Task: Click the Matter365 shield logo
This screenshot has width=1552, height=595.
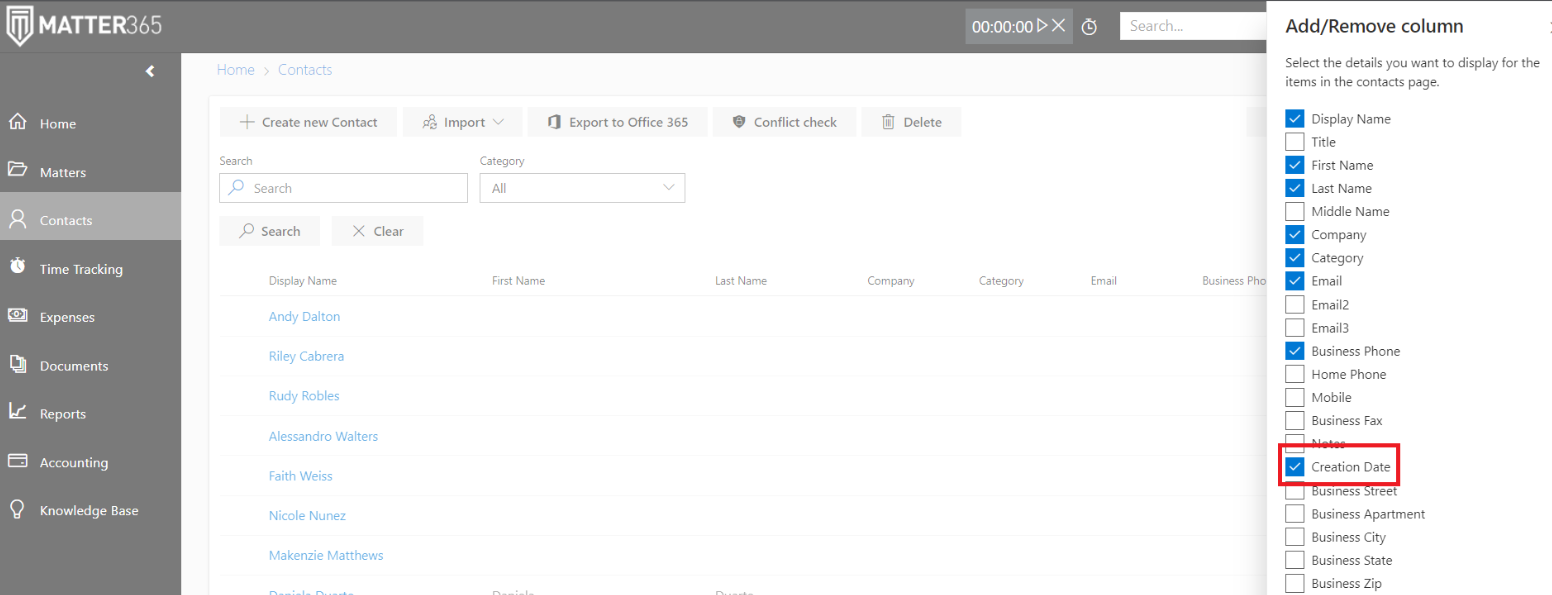Action: coord(19,26)
